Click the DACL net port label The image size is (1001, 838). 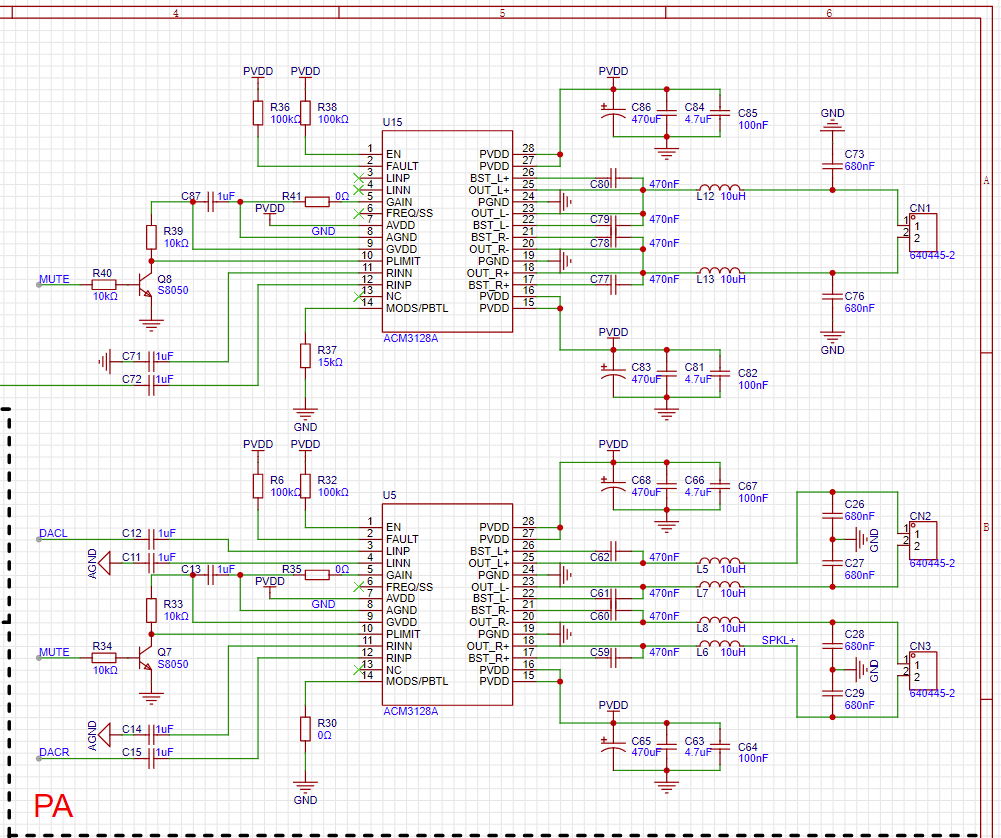pos(53,533)
